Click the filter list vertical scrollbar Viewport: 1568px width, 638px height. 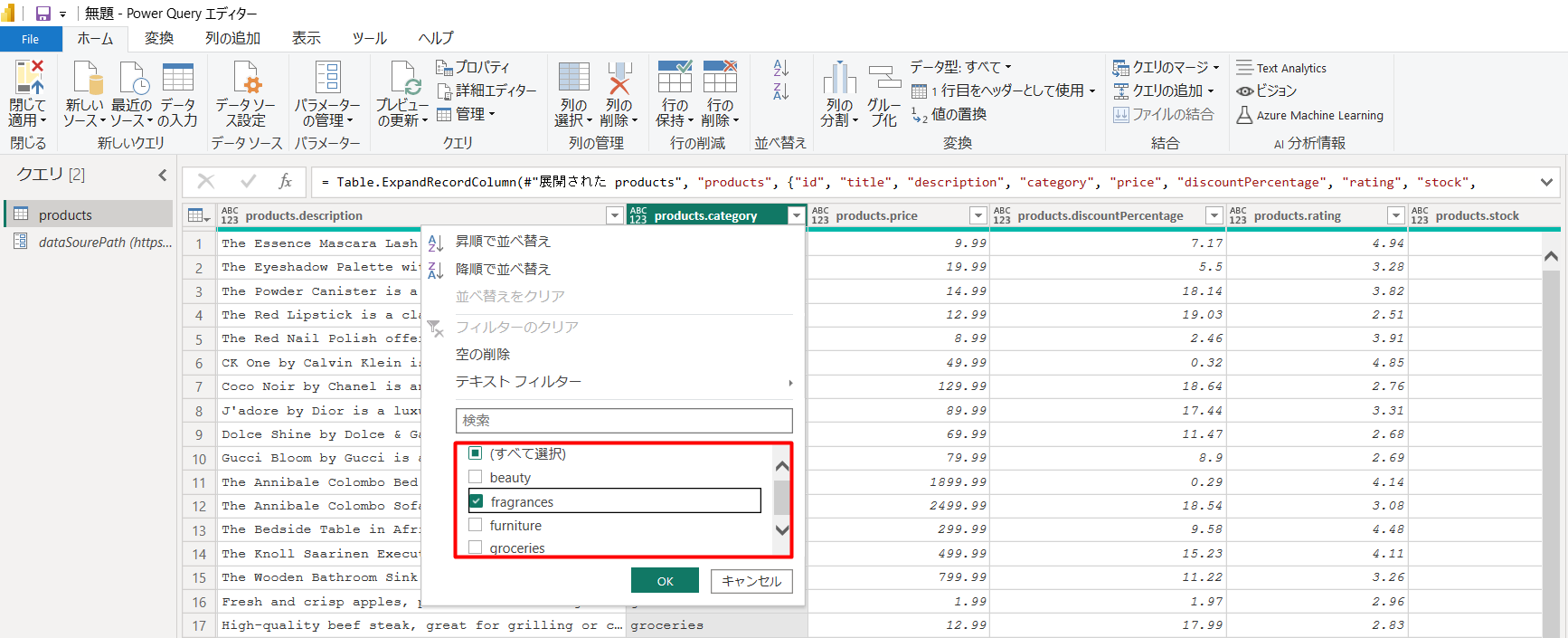781,497
